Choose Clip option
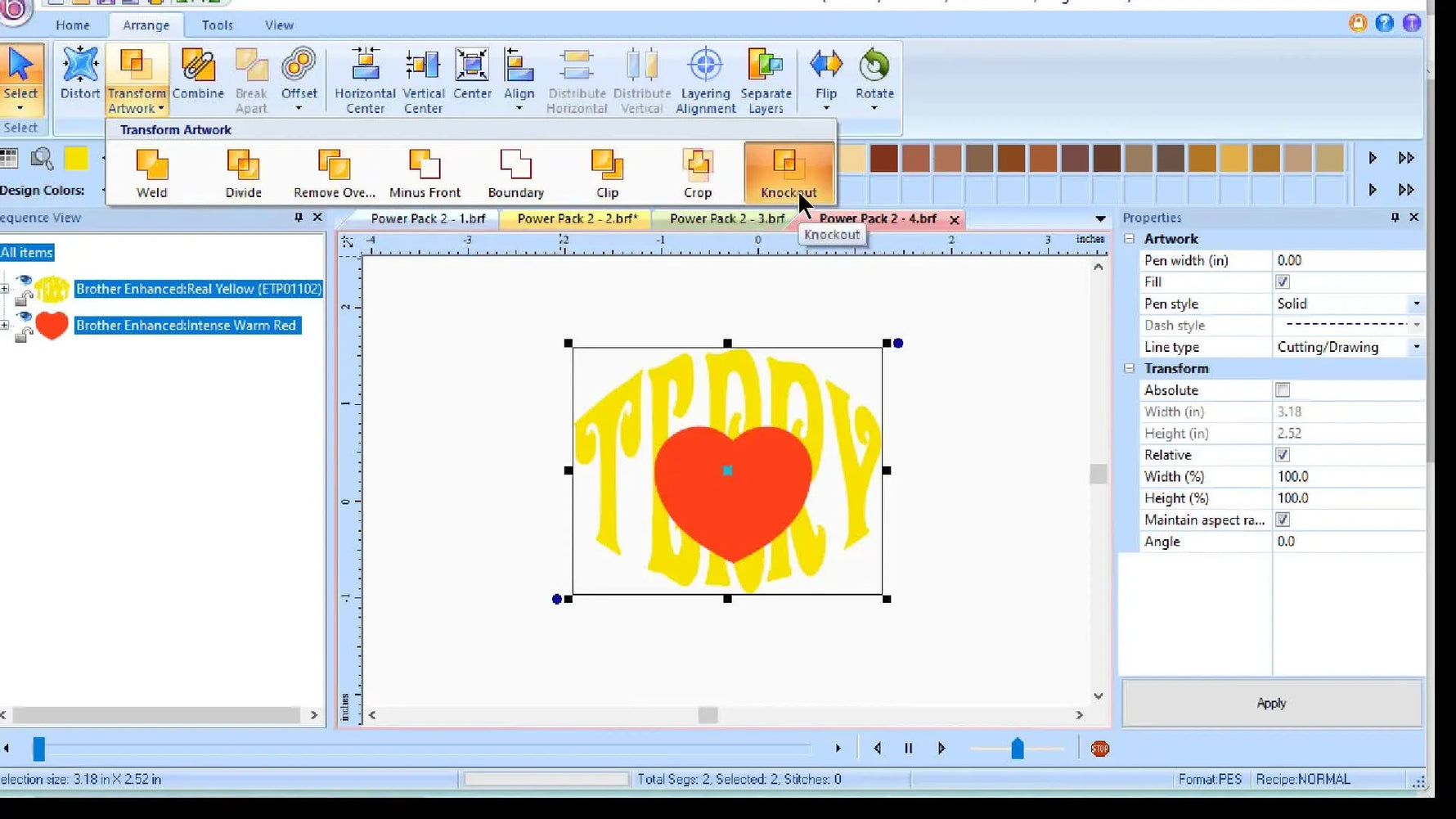Screen dimensions: 1456x819 click(607, 173)
